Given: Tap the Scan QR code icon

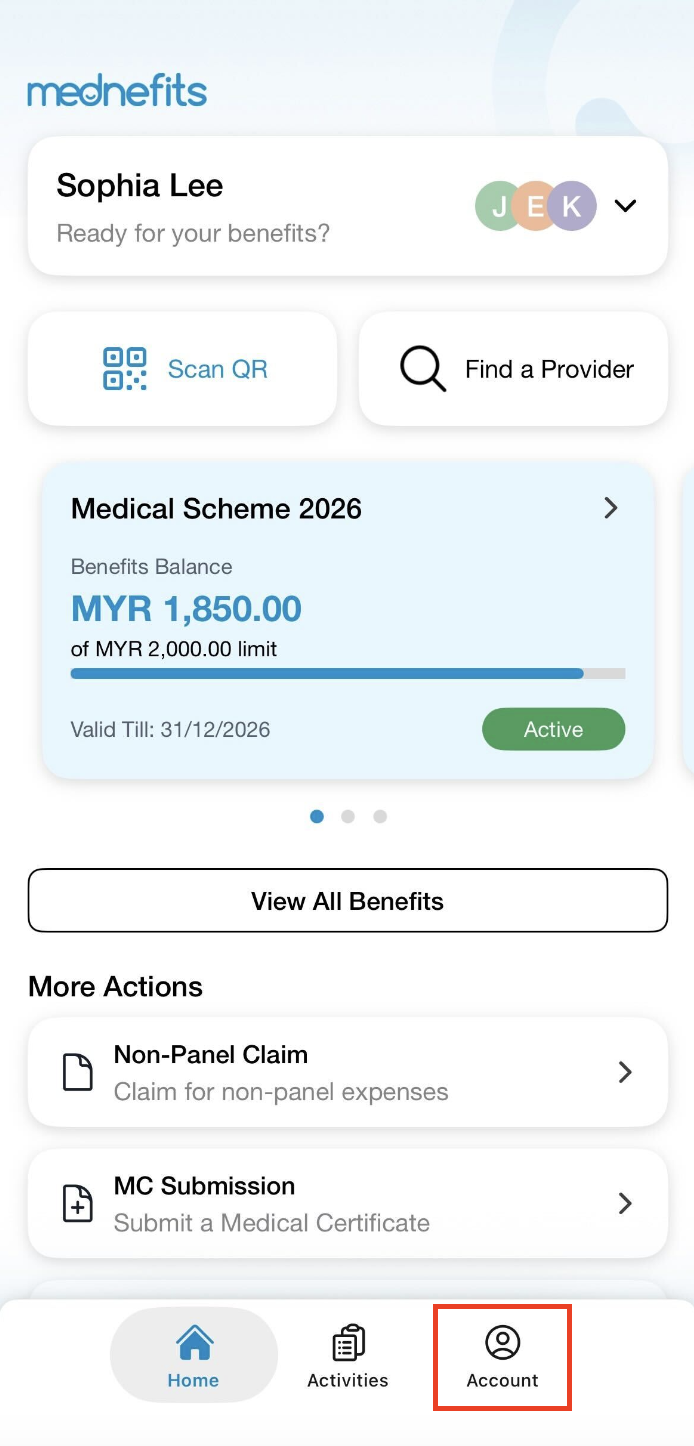Looking at the screenshot, I should point(125,369).
